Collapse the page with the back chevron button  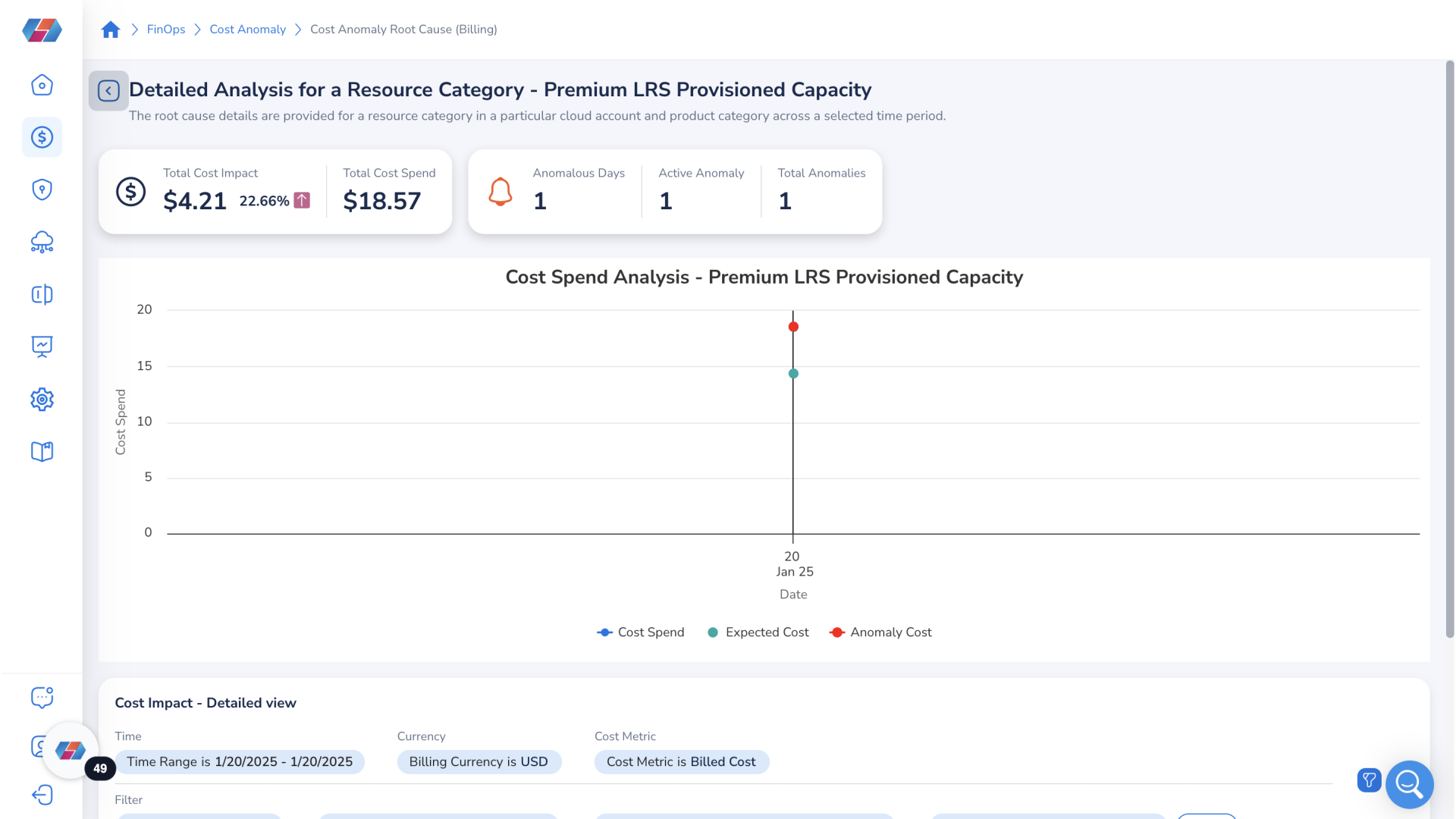point(108,90)
